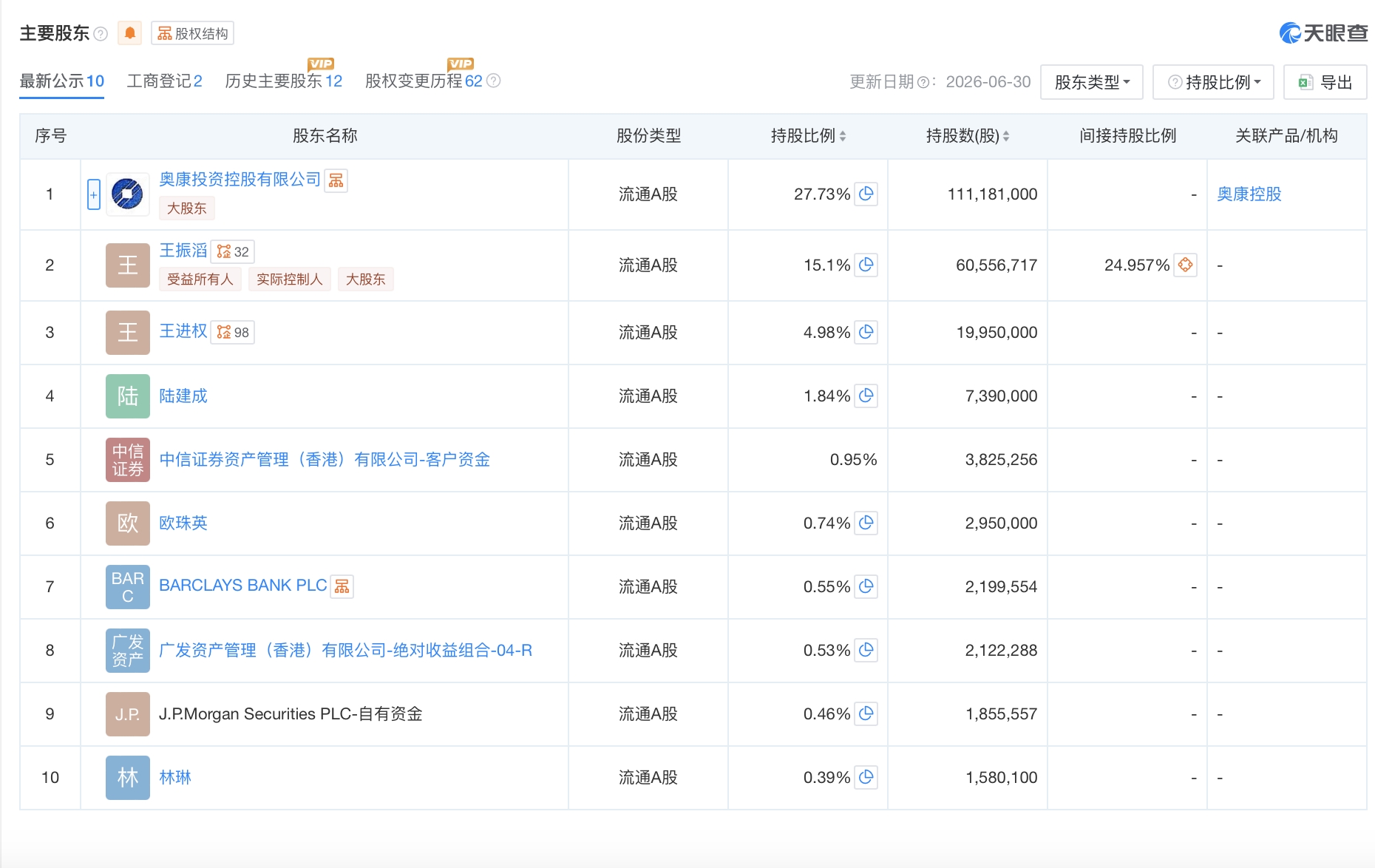Open the 历史主要股东 tab
1375x868 pixels.
(x=284, y=81)
